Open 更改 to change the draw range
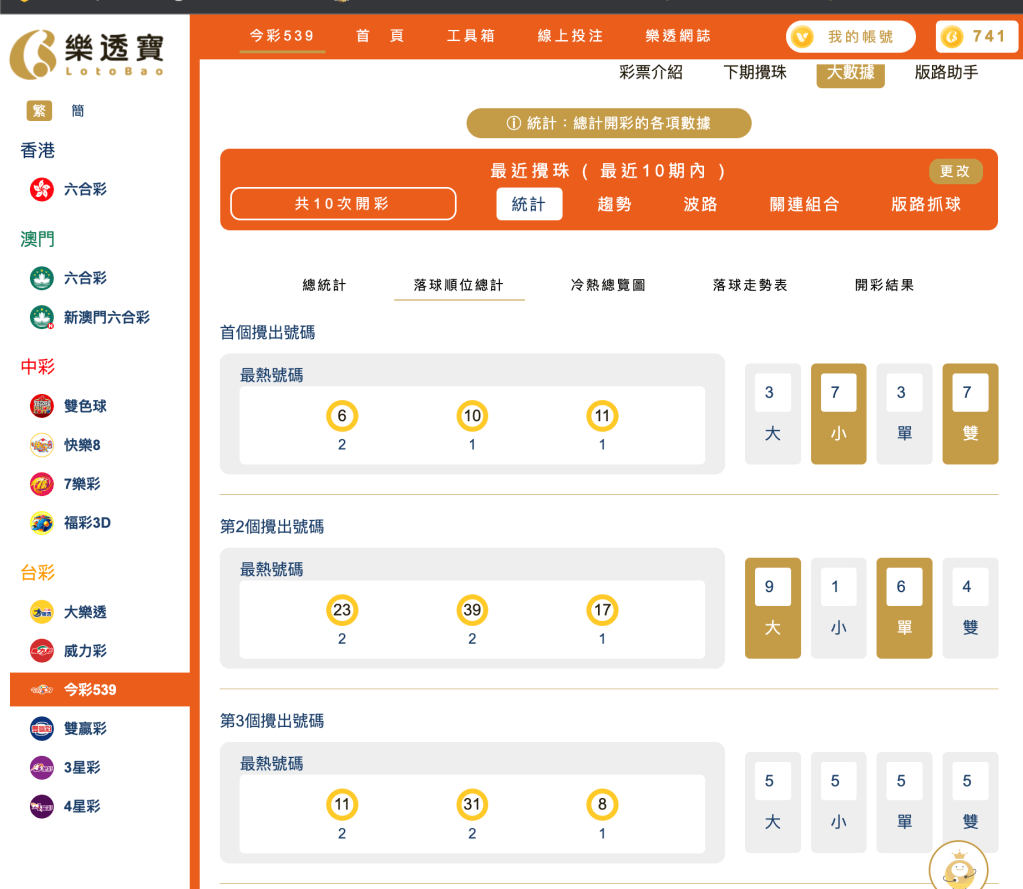The height and width of the screenshot is (889, 1023). (955, 171)
